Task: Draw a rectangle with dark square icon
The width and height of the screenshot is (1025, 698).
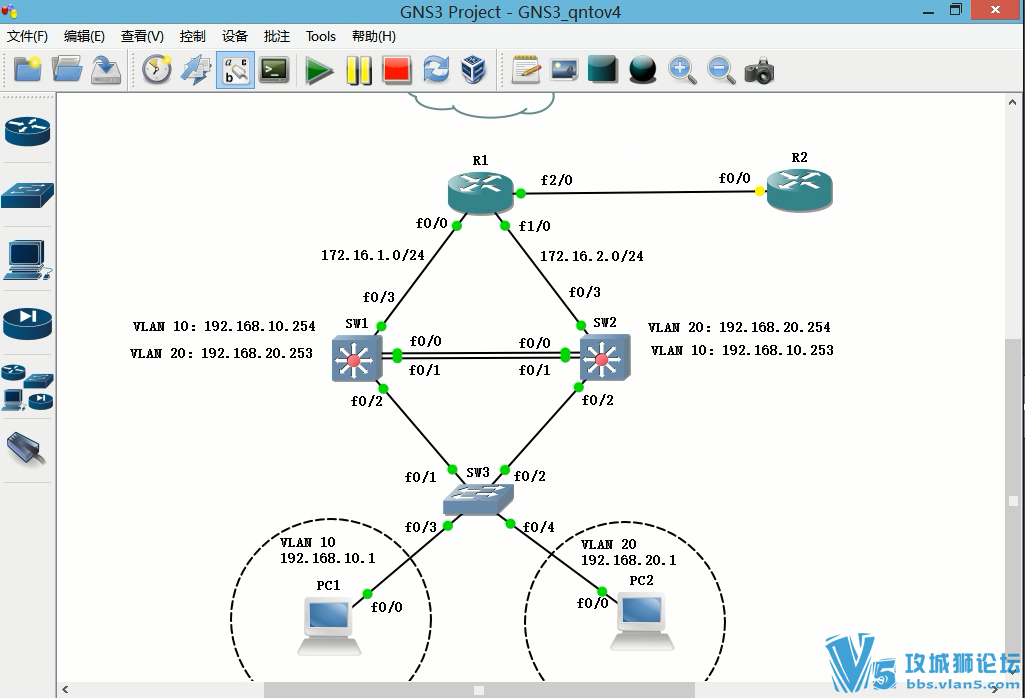Action: (x=603, y=69)
